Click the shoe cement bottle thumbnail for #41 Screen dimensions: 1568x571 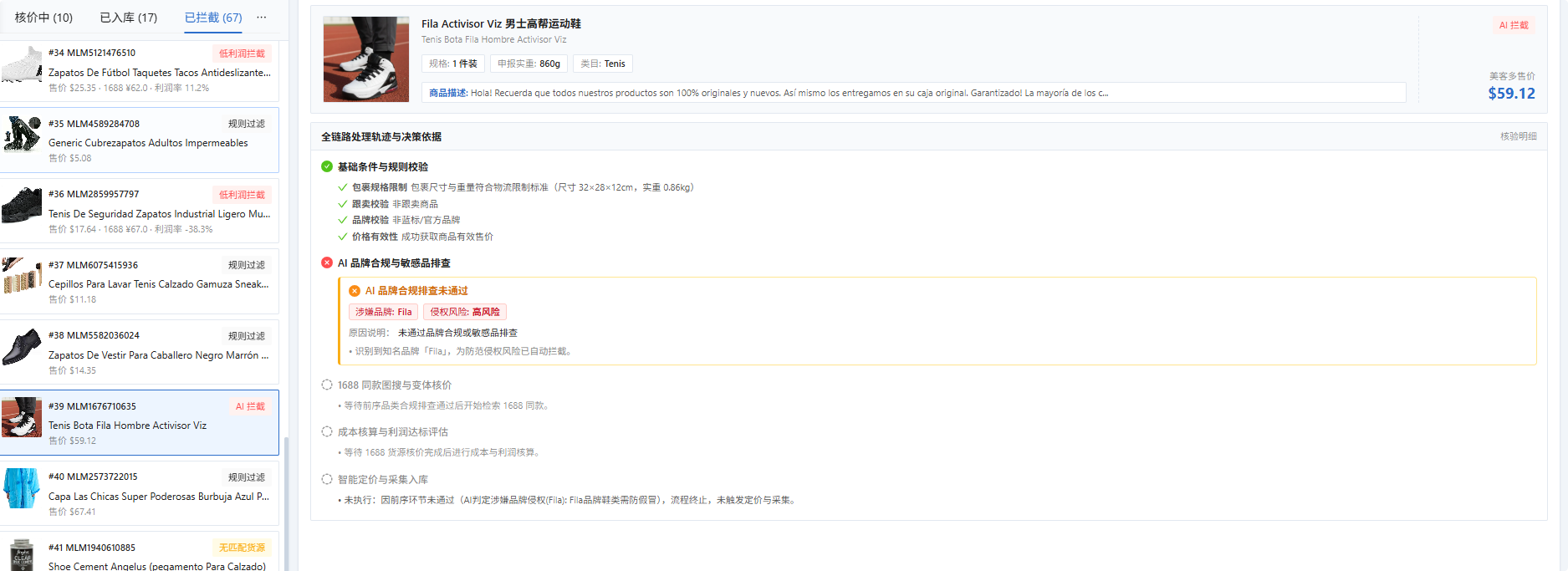pyautogui.click(x=22, y=555)
